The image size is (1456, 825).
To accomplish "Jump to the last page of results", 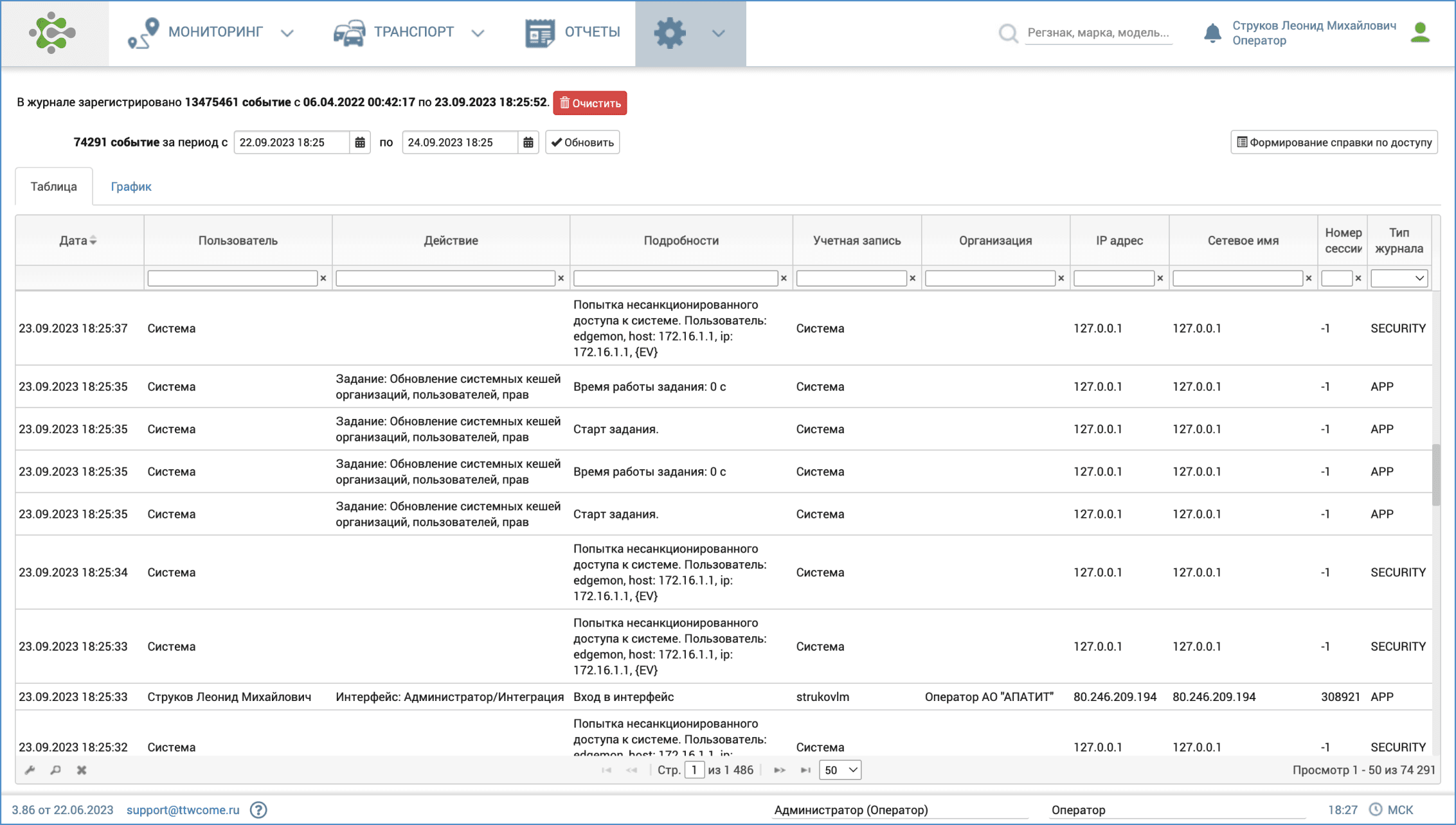I will [x=805, y=770].
